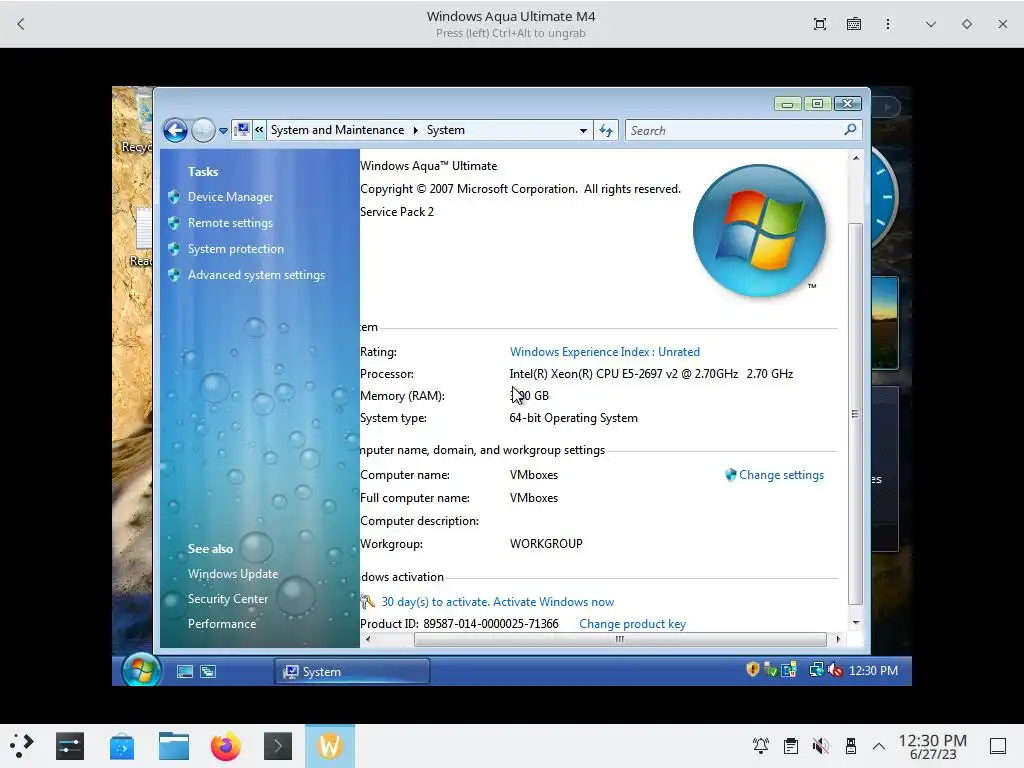Go back with the blue Back arrow
This screenshot has height=768, width=1024.
(175, 131)
